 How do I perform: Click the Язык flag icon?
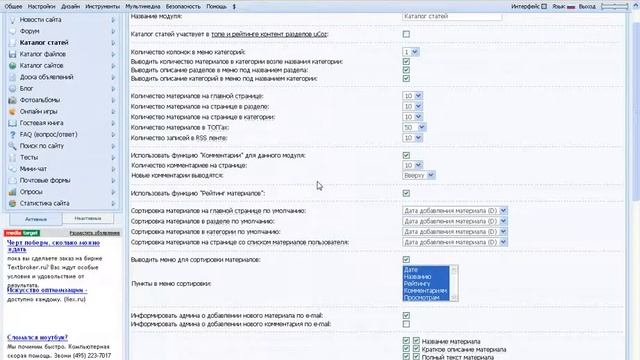[571, 7]
